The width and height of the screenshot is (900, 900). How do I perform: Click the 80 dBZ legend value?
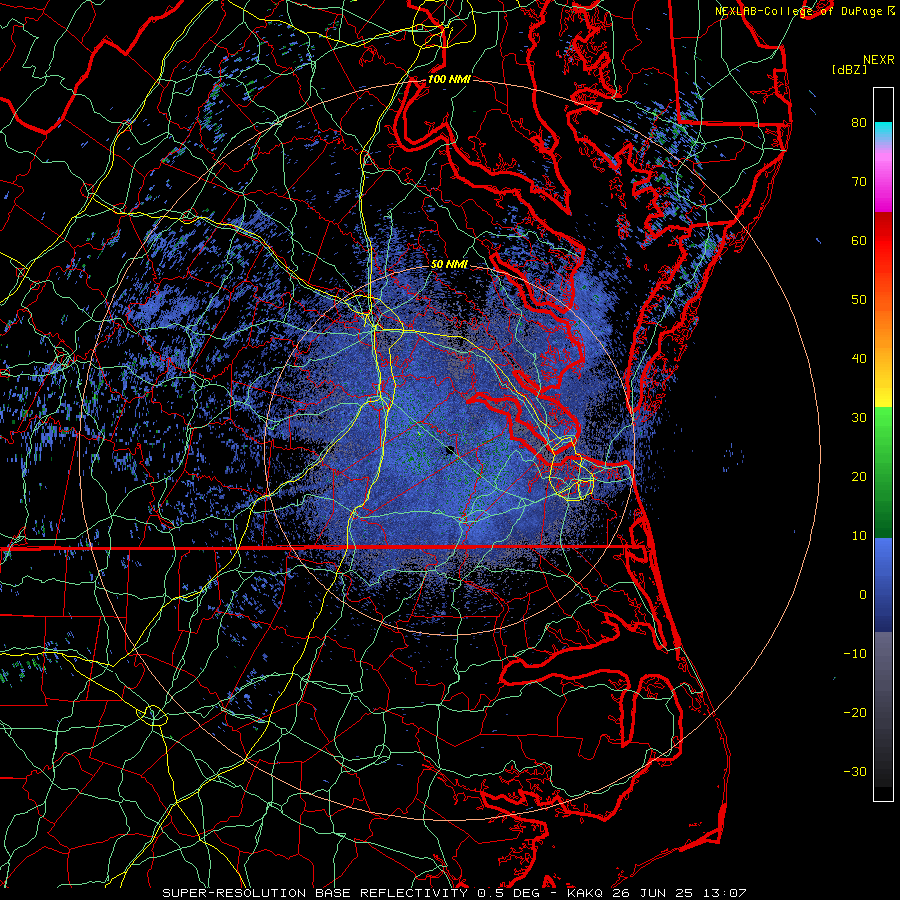click(859, 122)
